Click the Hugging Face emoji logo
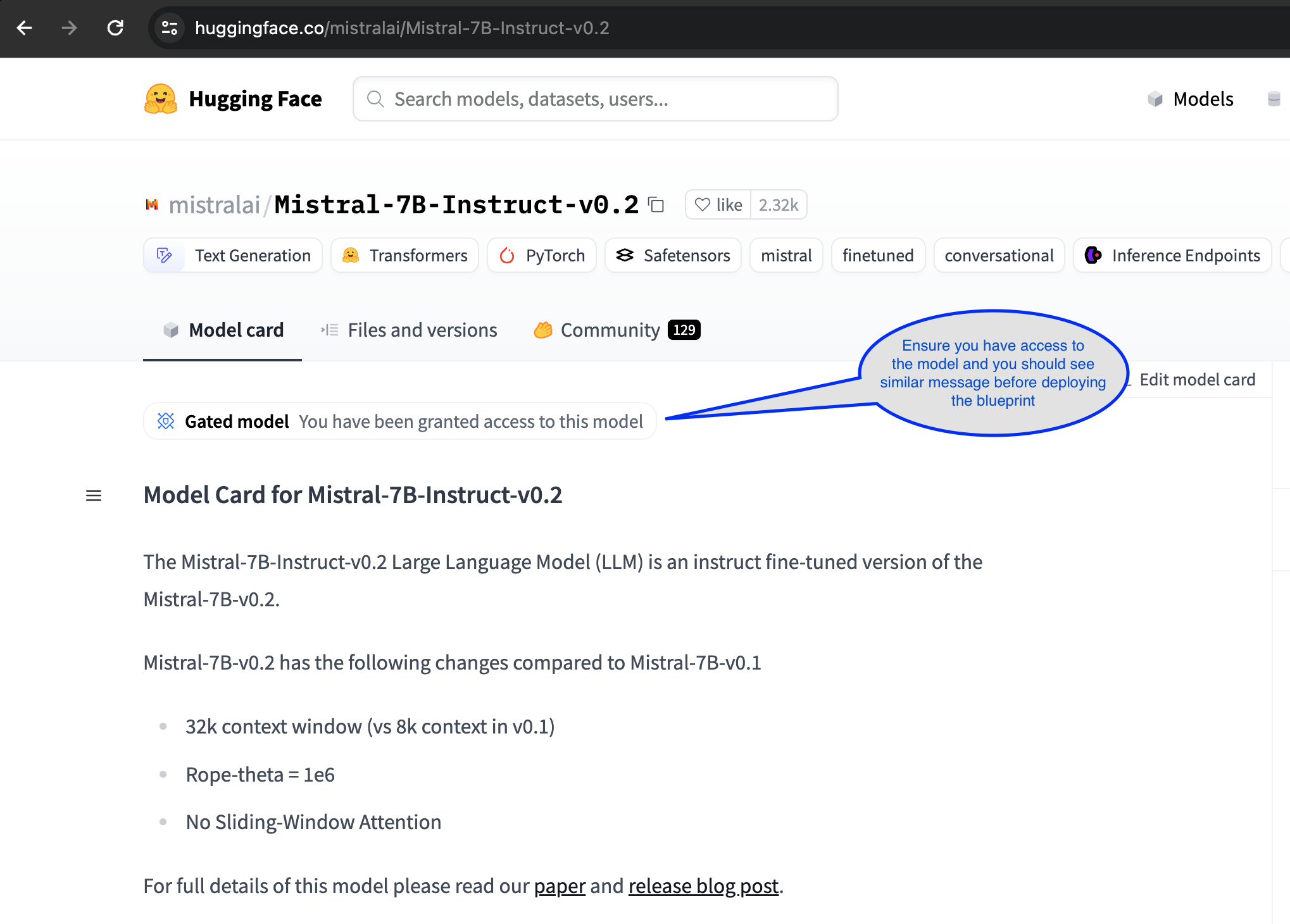This screenshot has height=924, width=1290. (x=161, y=99)
